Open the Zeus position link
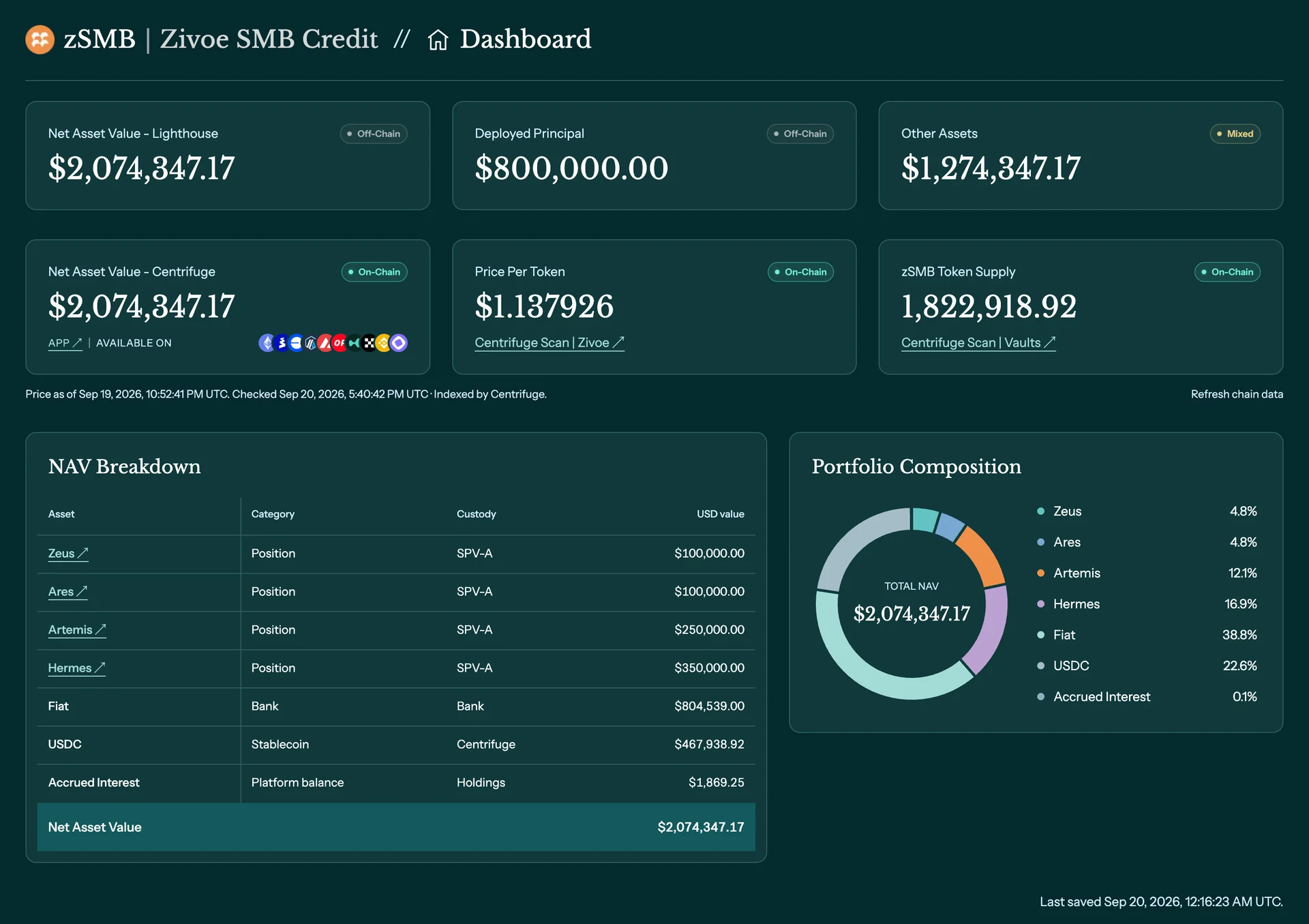1309x924 pixels. (x=68, y=554)
